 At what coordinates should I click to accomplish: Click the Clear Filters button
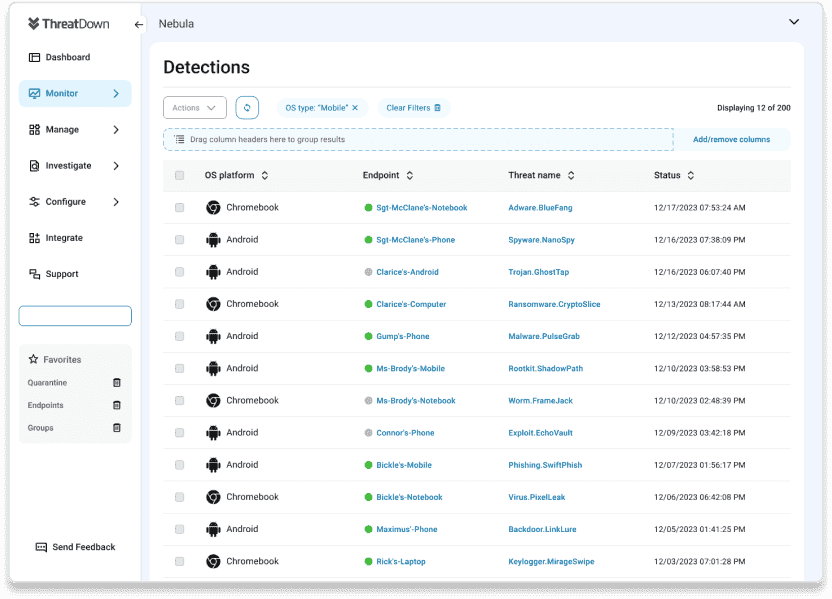tap(413, 108)
